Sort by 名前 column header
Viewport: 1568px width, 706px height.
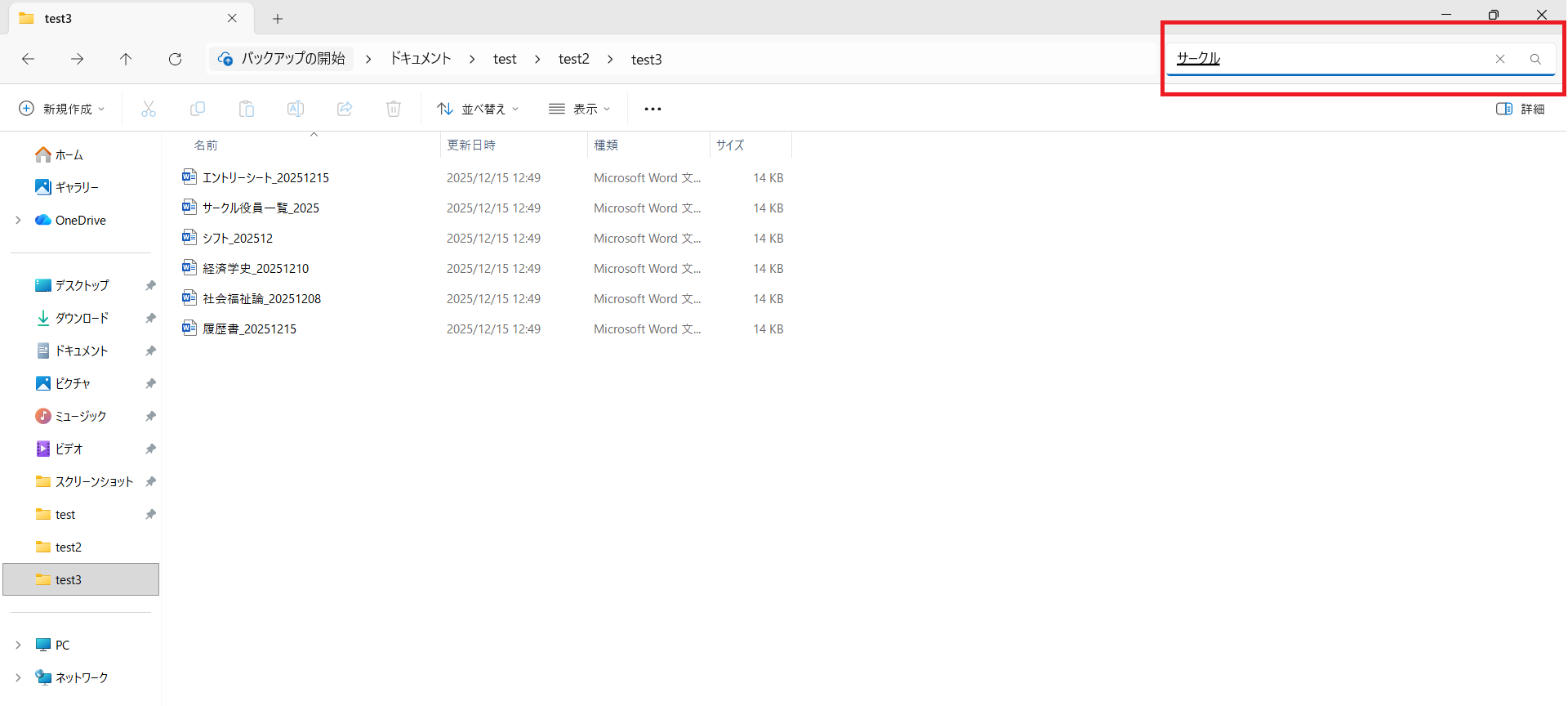[206, 145]
